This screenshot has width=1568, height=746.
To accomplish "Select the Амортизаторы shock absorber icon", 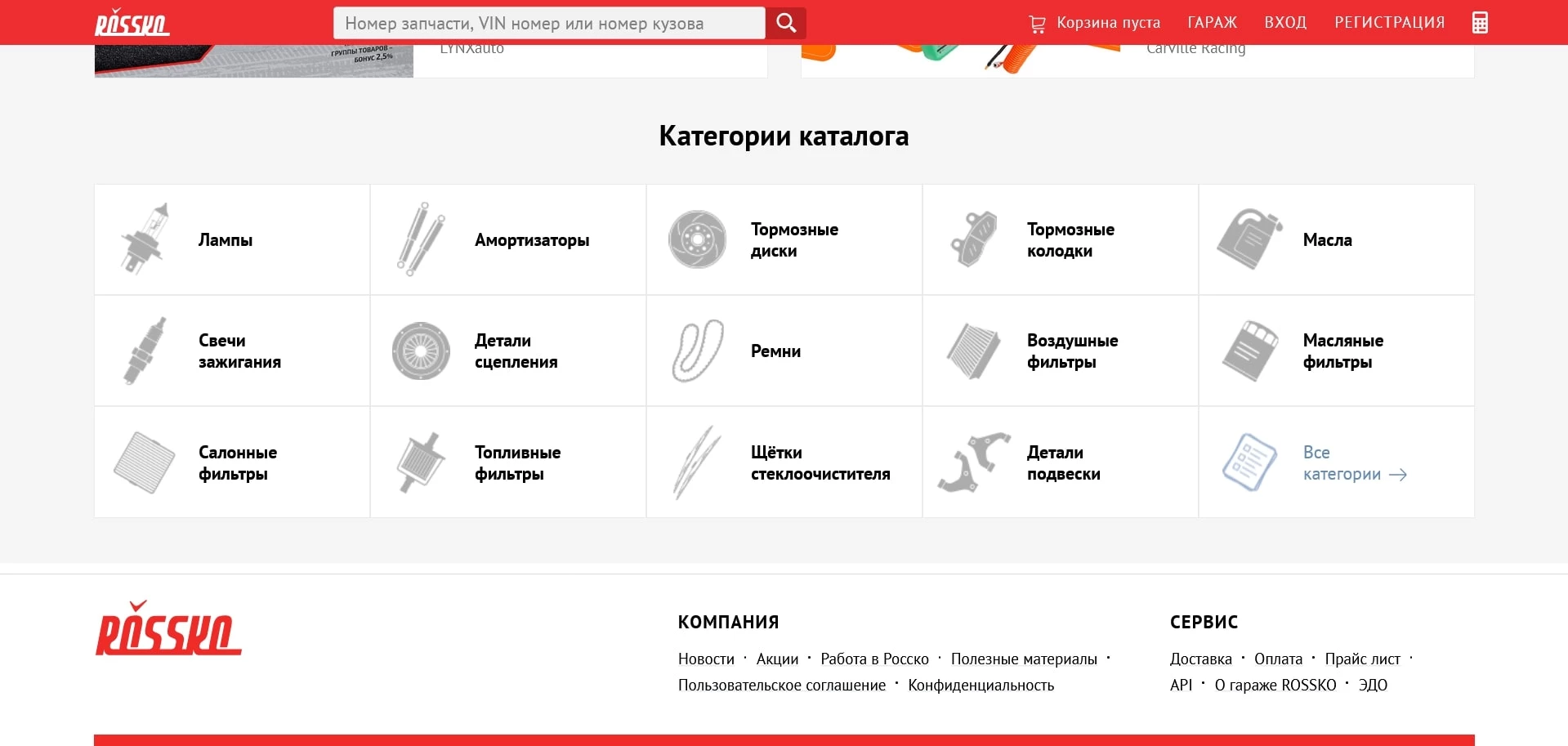I will tap(421, 239).
